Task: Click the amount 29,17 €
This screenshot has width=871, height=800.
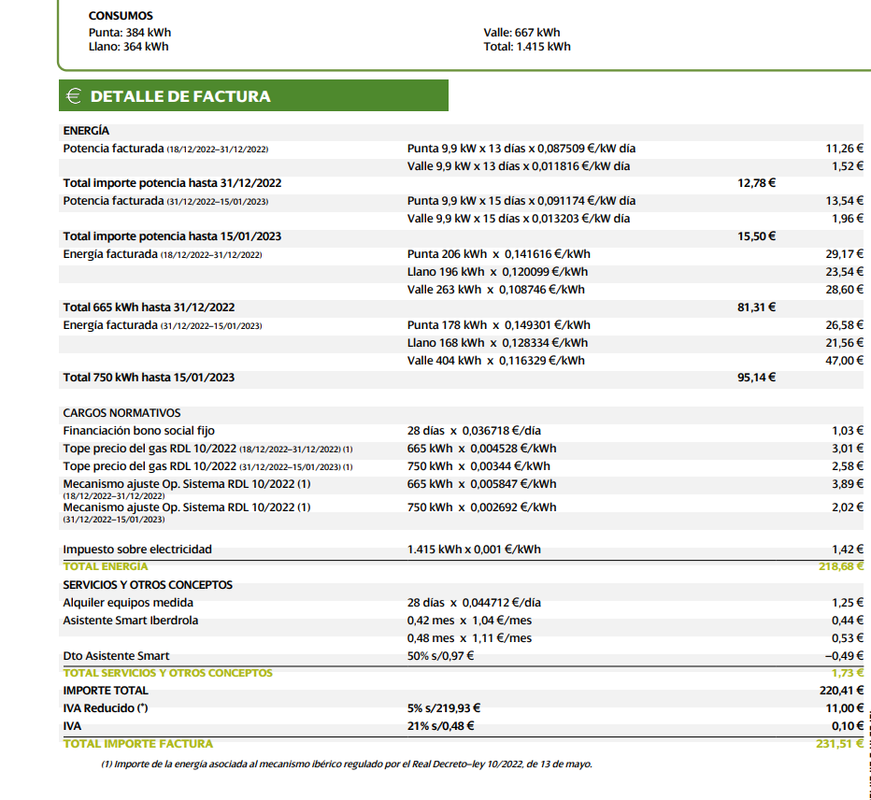Action: [x=844, y=254]
